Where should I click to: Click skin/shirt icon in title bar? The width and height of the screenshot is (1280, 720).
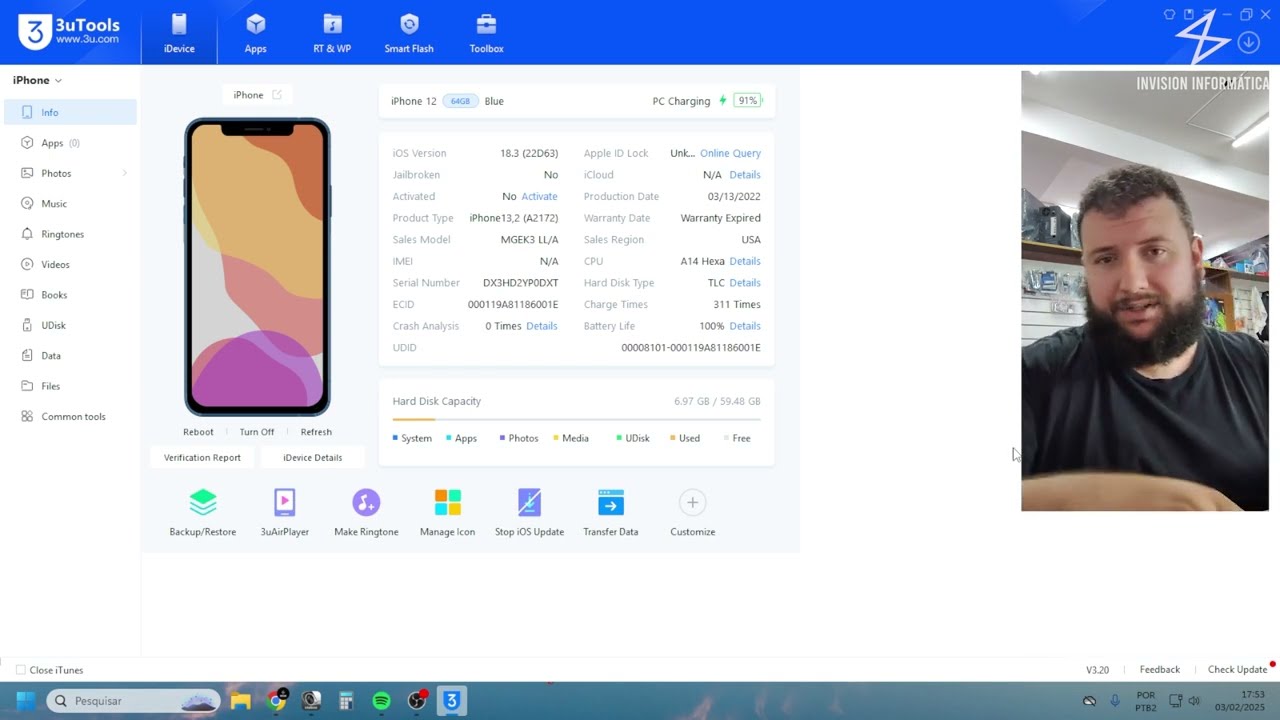click(1169, 14)
